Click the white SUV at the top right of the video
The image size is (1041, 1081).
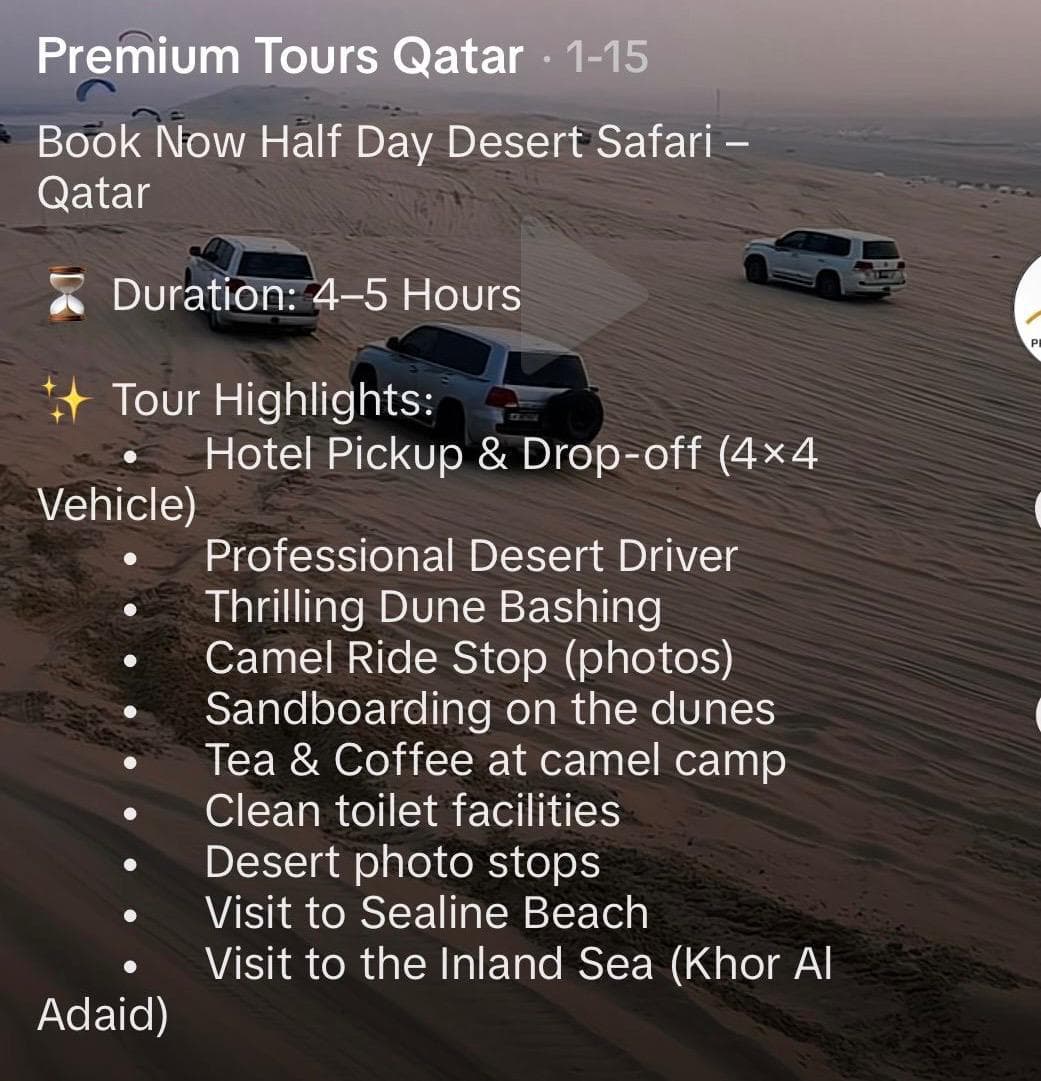coord(825,262)
